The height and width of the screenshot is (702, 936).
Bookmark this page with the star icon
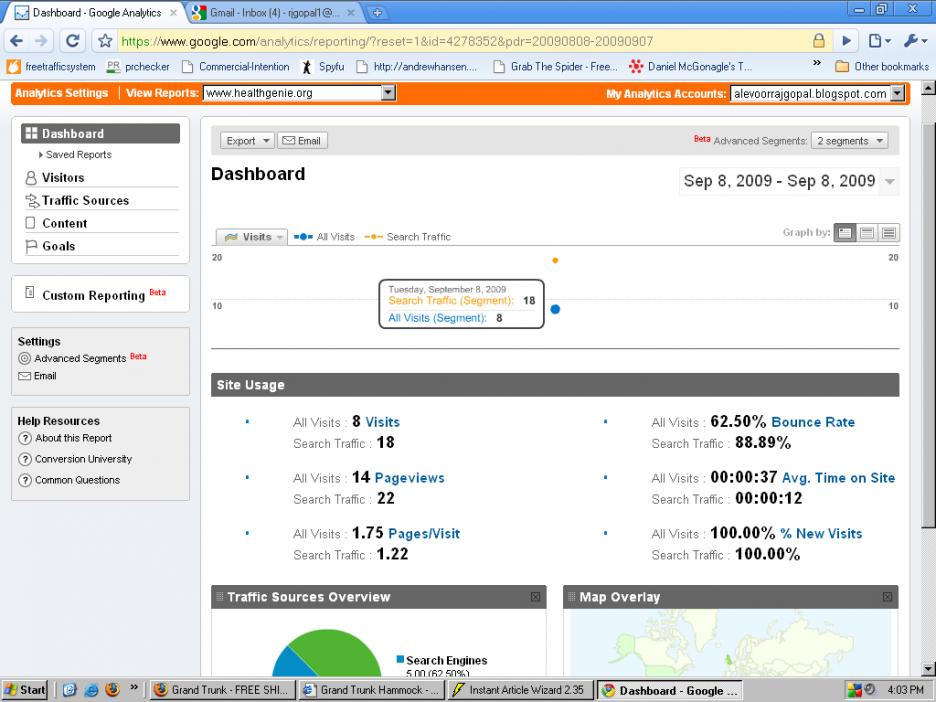[105, 41]
